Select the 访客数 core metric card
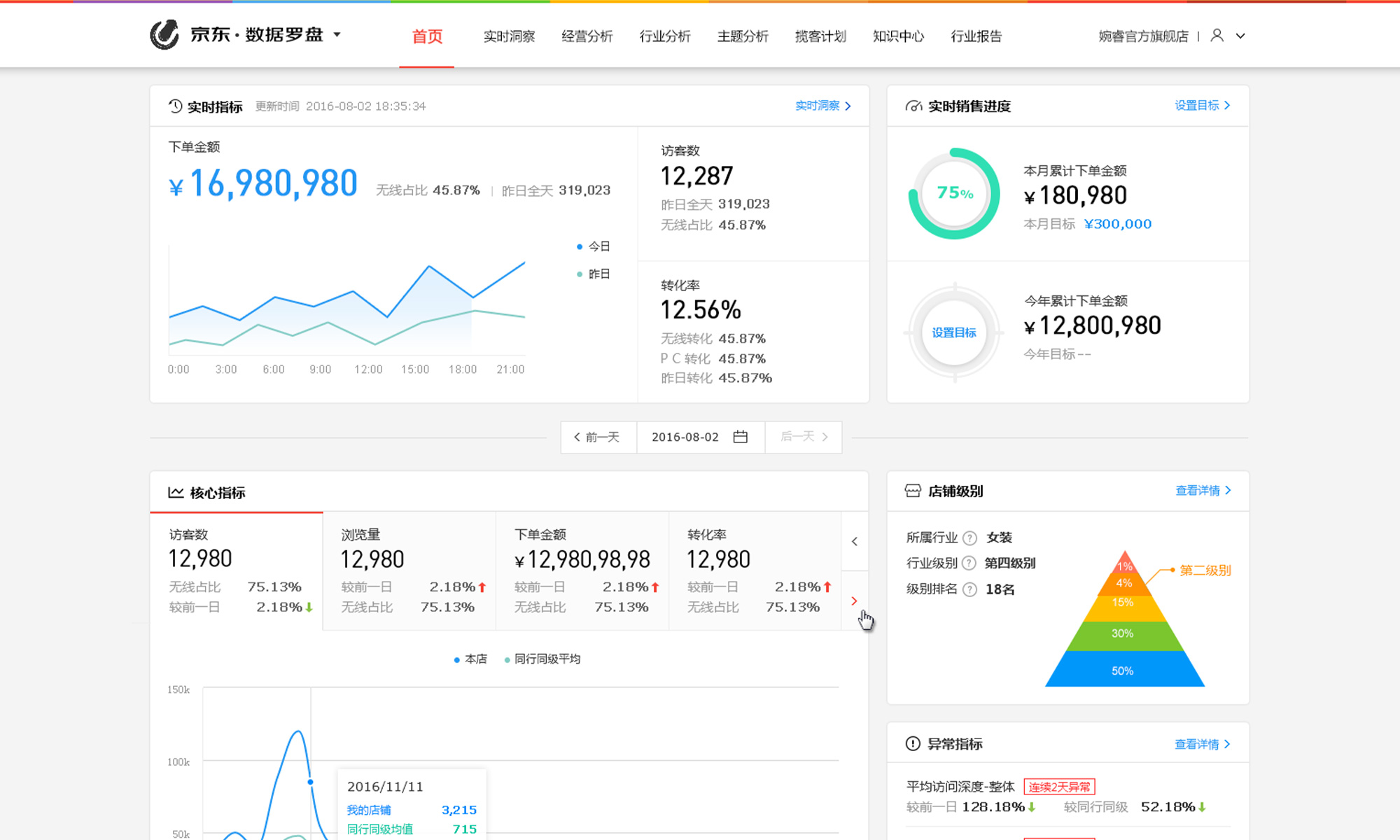The width and height of the screenshot is (1400, 840). 237,571
